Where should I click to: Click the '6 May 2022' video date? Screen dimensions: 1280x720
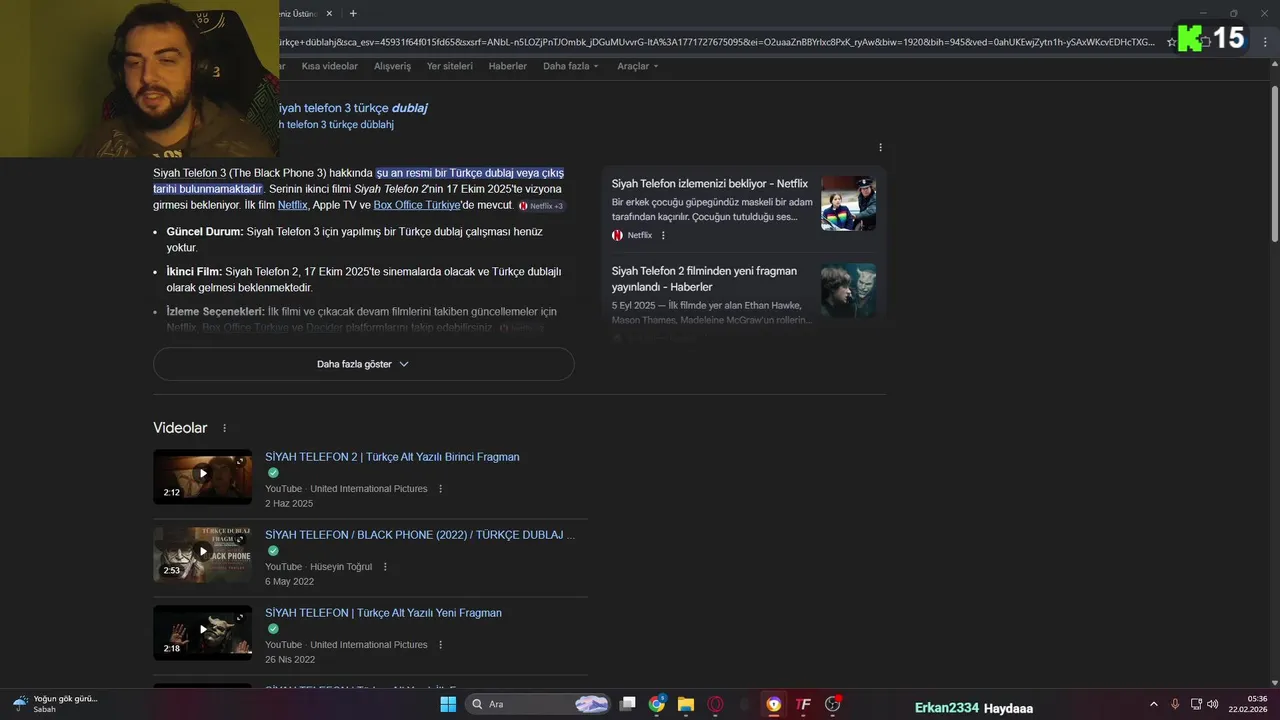tap(289, 582)
